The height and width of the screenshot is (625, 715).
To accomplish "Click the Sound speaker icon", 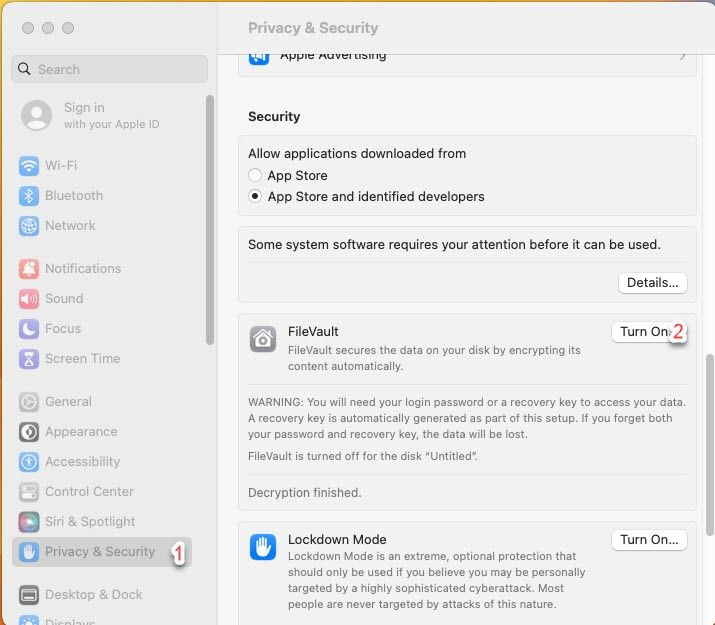I will [x=29, y=299].
